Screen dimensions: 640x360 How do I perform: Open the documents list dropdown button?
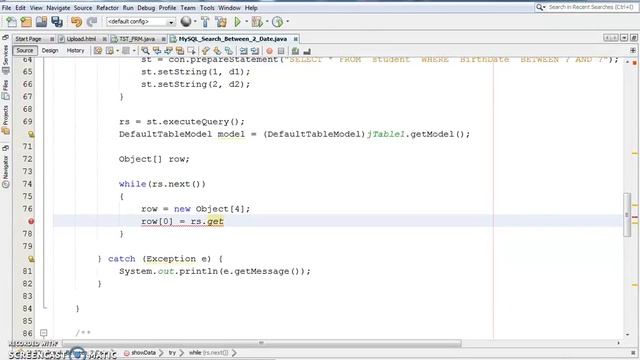[624, 38]
